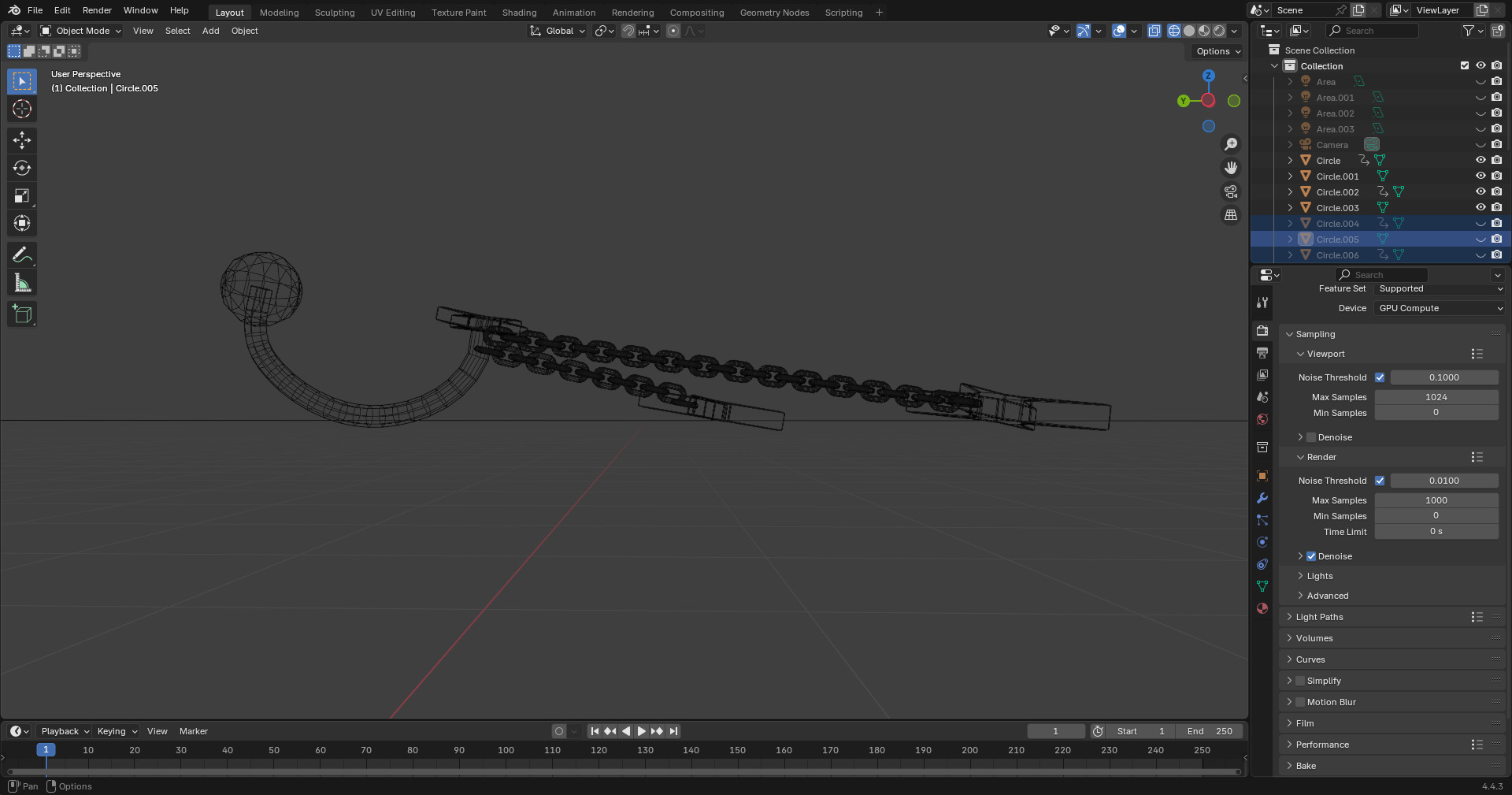The image size is (1512, 795).
Task: Click the timeline Marker menu
Action: pos(194,731)
